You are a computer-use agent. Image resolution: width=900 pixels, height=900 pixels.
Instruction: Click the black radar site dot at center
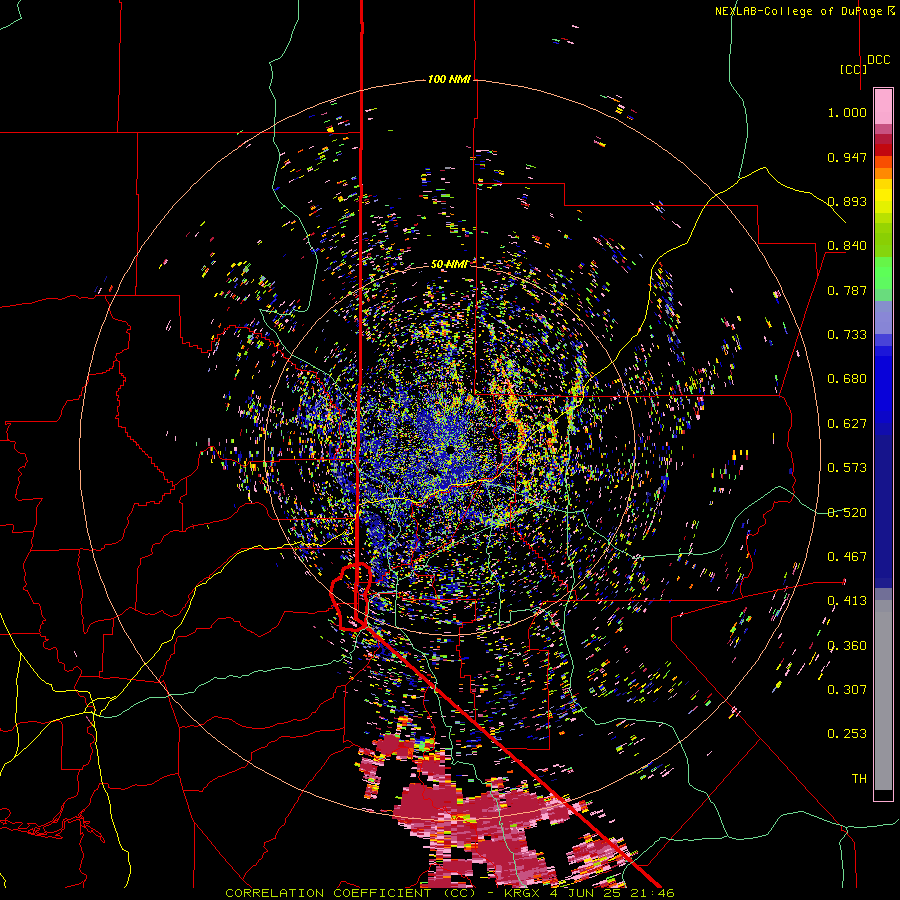(452, 449)
